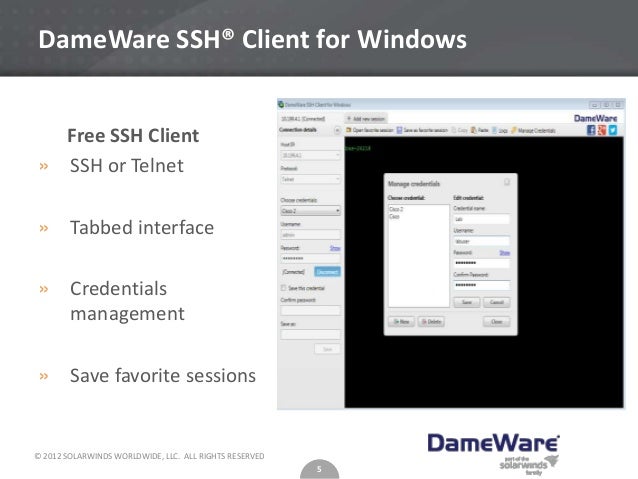Select Cisco 2 in the credential list
Screen dimensions: 638x479
[396, 209]
